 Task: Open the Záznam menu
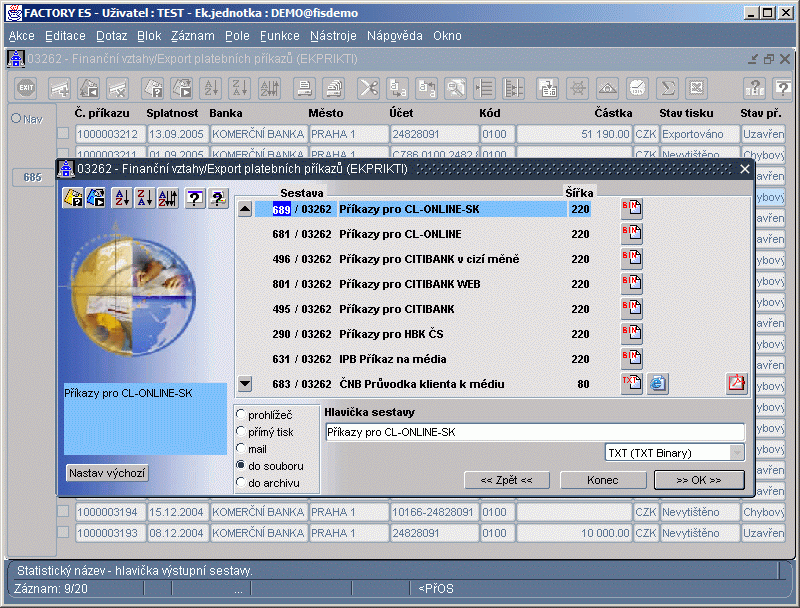(192, 35)
